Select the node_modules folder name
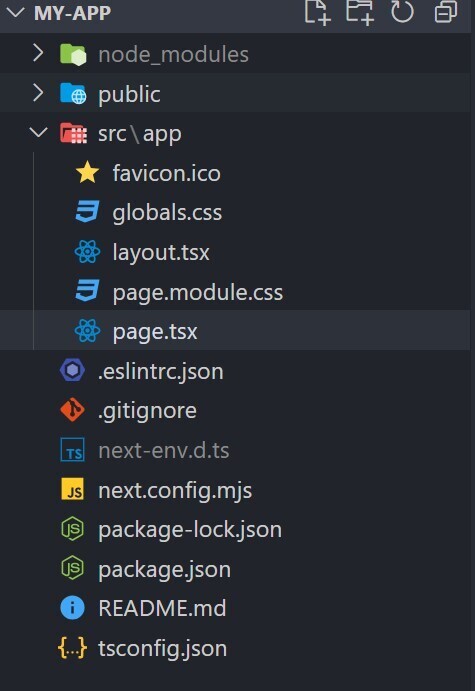Viewport: 475px width, 691px height. [x=173, y=55]
